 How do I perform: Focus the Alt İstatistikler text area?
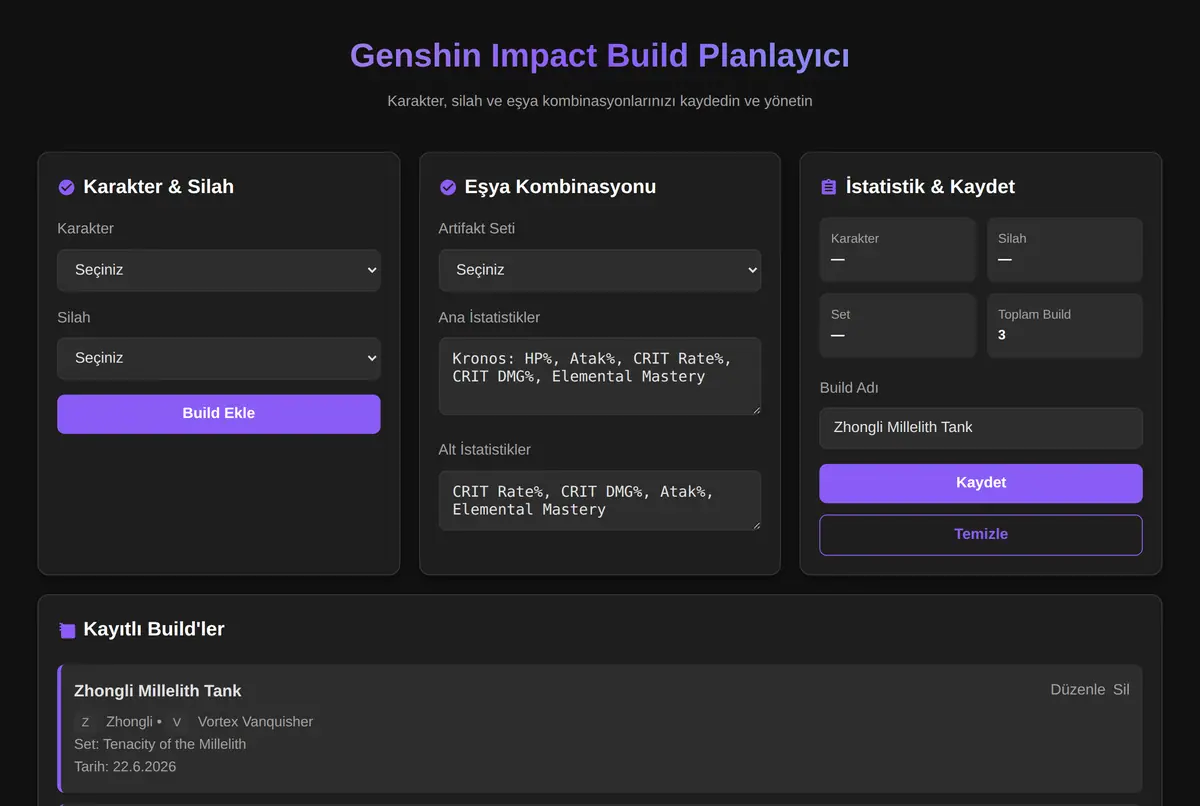pyautogui.click(x=600, y=501)
